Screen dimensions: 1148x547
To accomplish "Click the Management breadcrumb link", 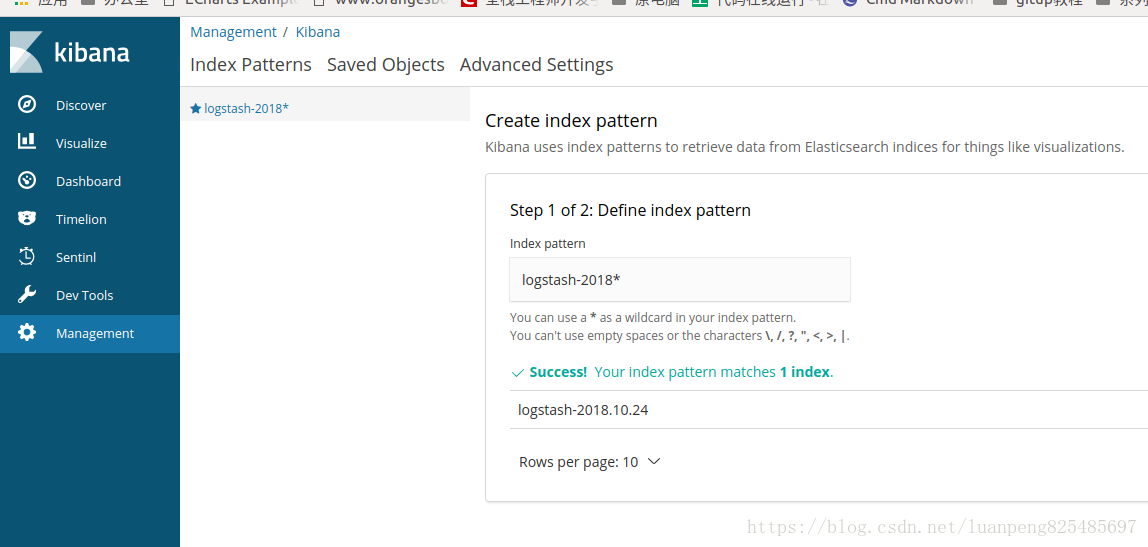I will (x=234, y=32).
